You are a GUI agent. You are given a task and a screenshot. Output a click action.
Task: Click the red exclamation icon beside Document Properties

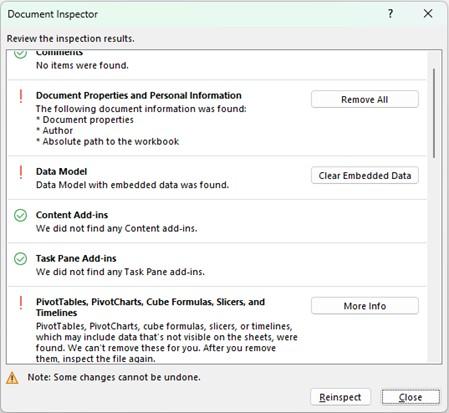[x=21, y=96]
